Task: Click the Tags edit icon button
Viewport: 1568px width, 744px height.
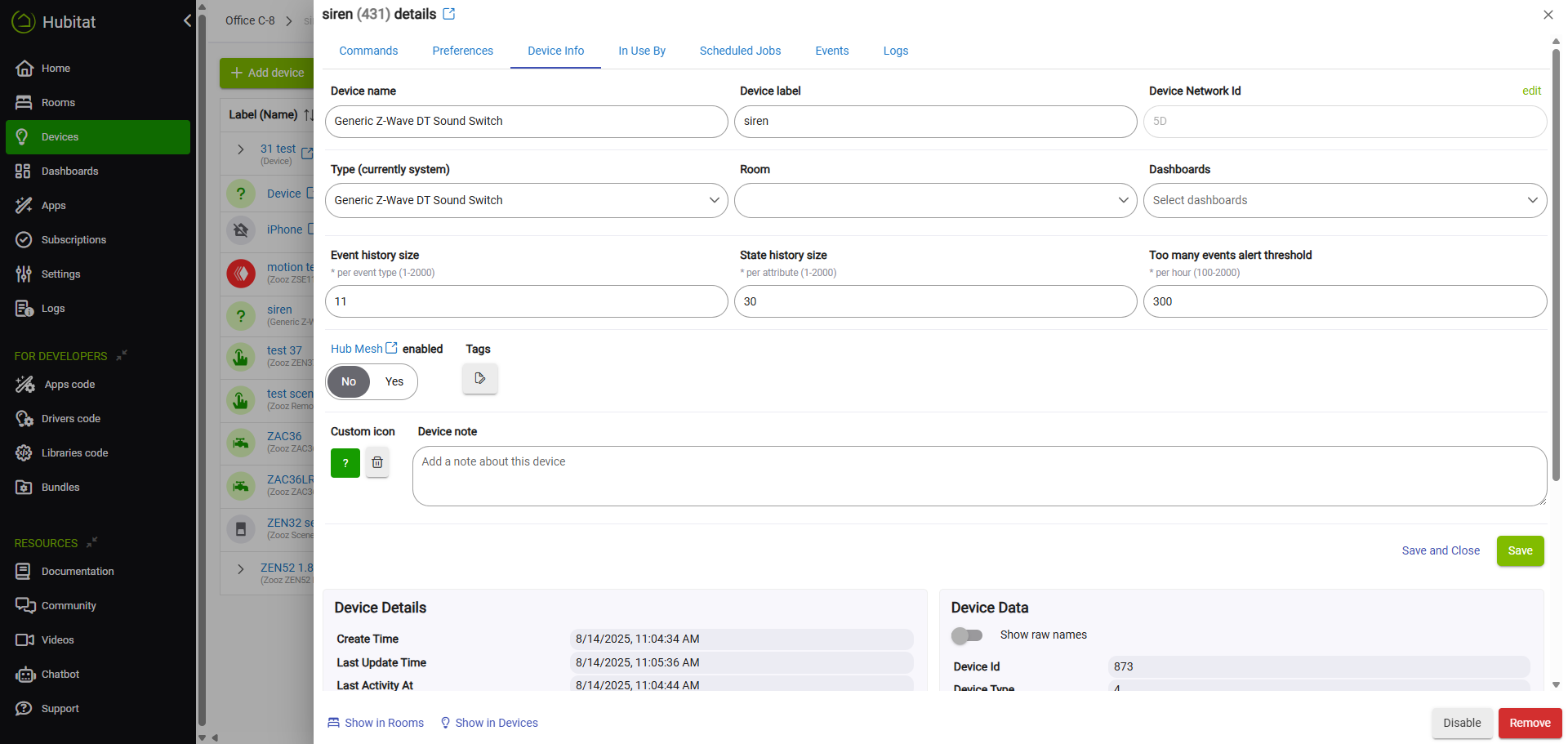Action: [x=480, y=378]
